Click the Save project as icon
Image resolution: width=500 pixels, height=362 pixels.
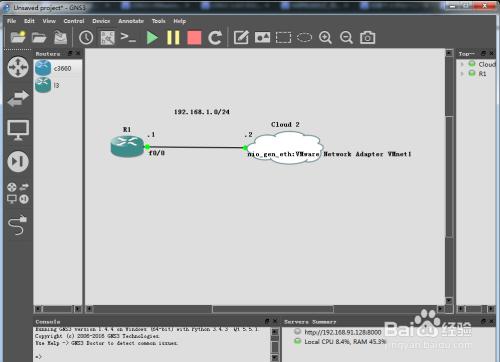tap(60, 38)
